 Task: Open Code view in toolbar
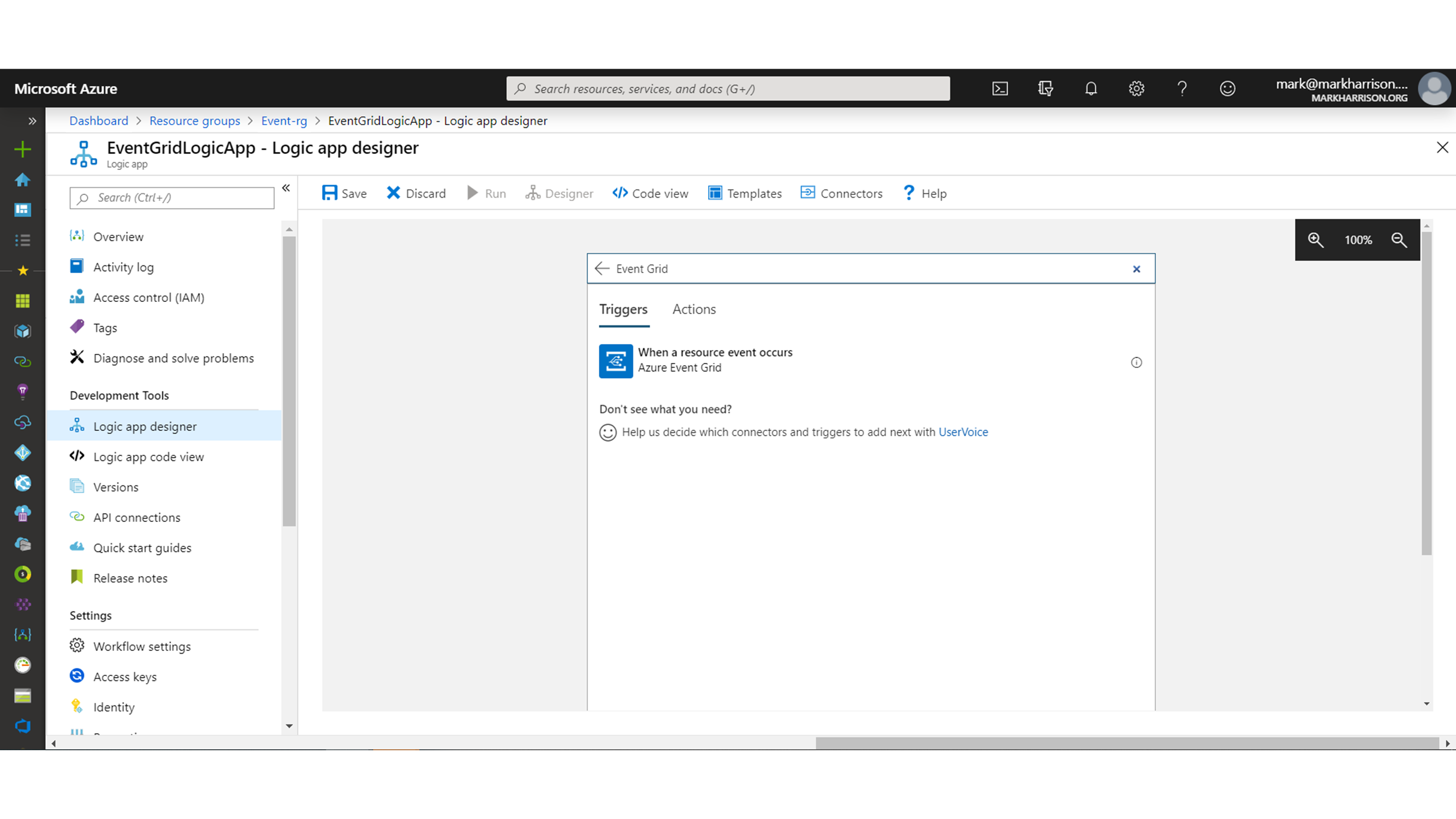tap(650, 193)
